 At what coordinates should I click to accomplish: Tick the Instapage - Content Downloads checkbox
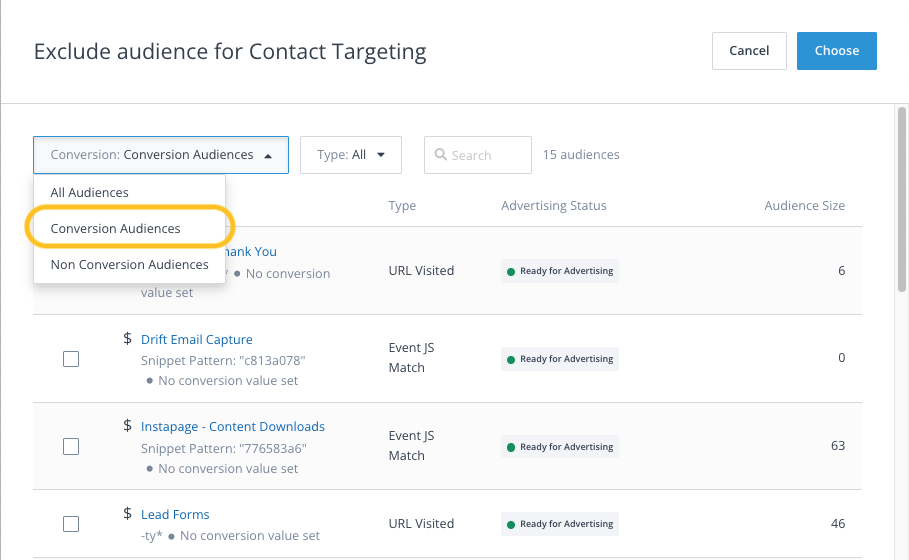point(71,447)
